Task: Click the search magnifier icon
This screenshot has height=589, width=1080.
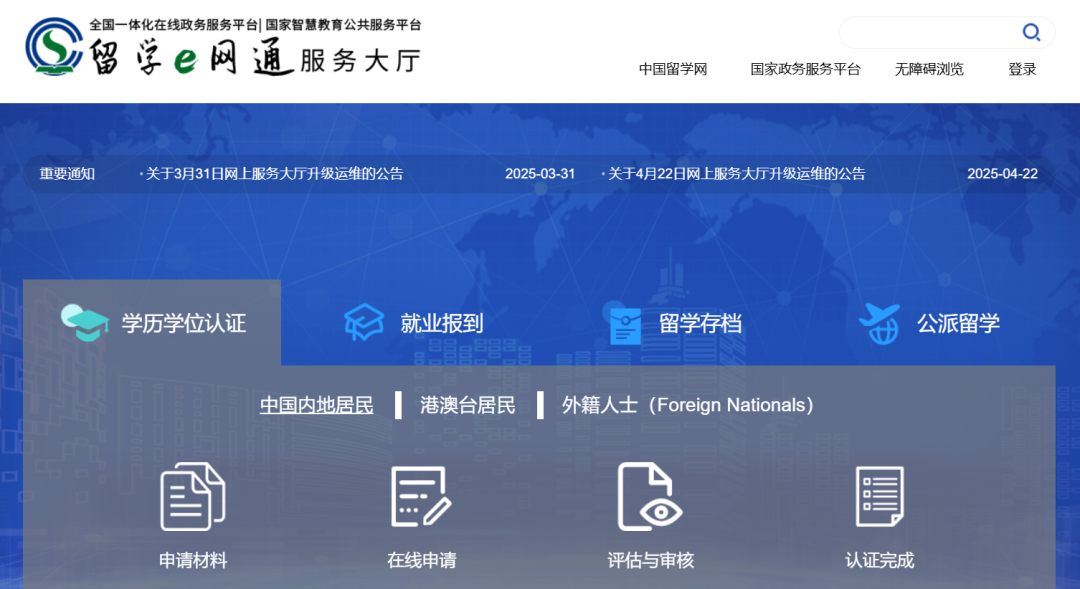Action: pyautogui.click(x=1031, y=32)
